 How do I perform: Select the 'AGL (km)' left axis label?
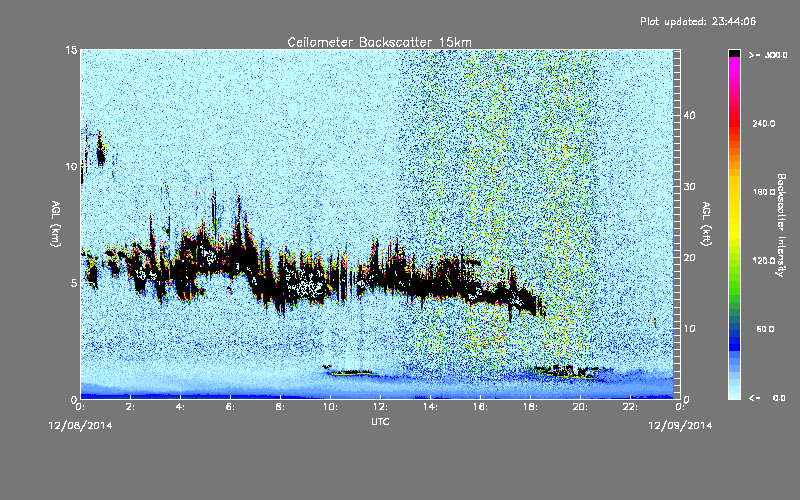click(x=56, y=224)
